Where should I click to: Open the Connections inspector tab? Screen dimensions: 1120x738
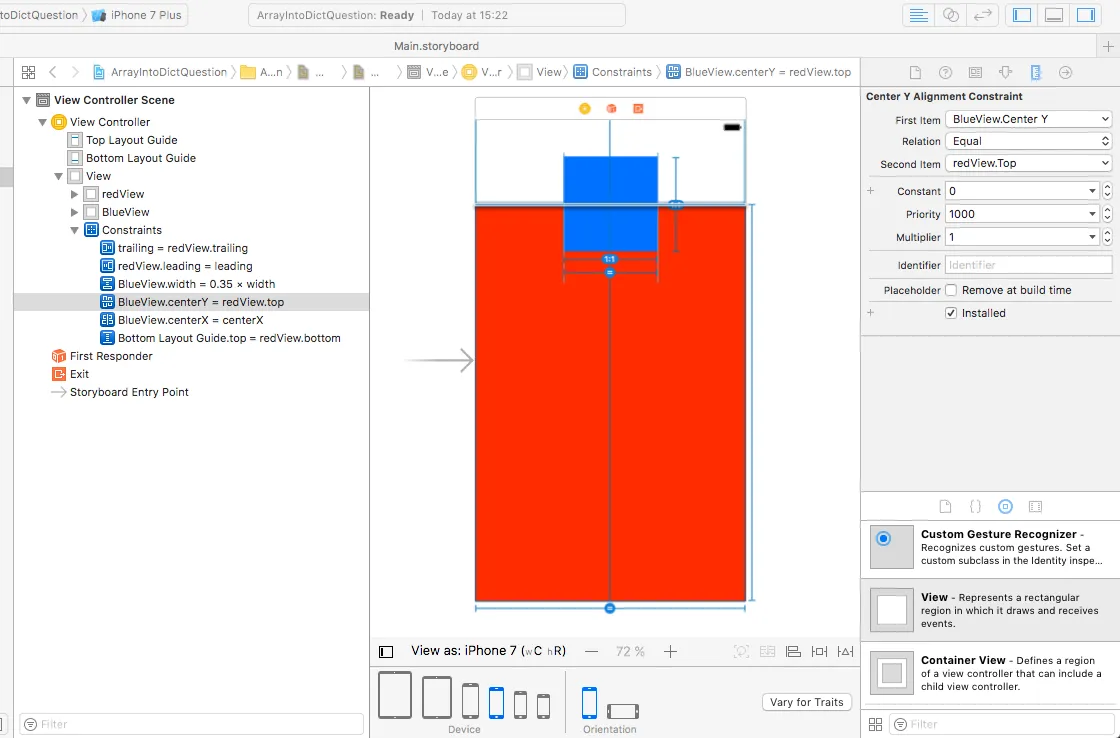(1066, 72)
